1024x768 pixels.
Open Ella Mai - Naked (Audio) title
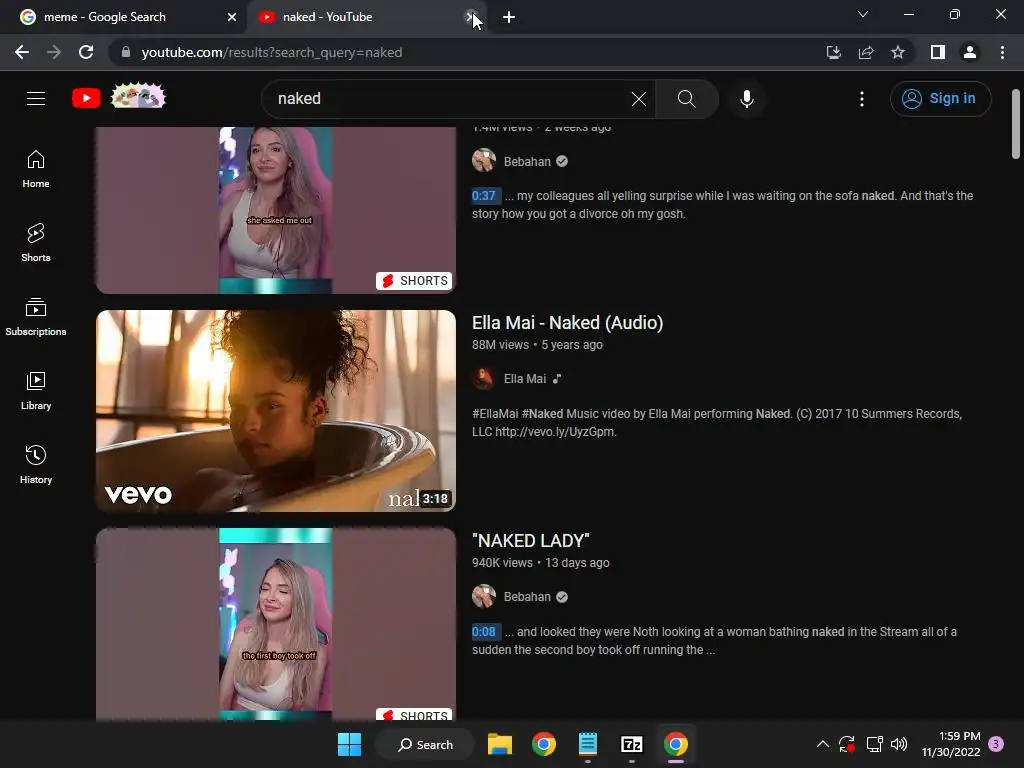pos(568,323)
